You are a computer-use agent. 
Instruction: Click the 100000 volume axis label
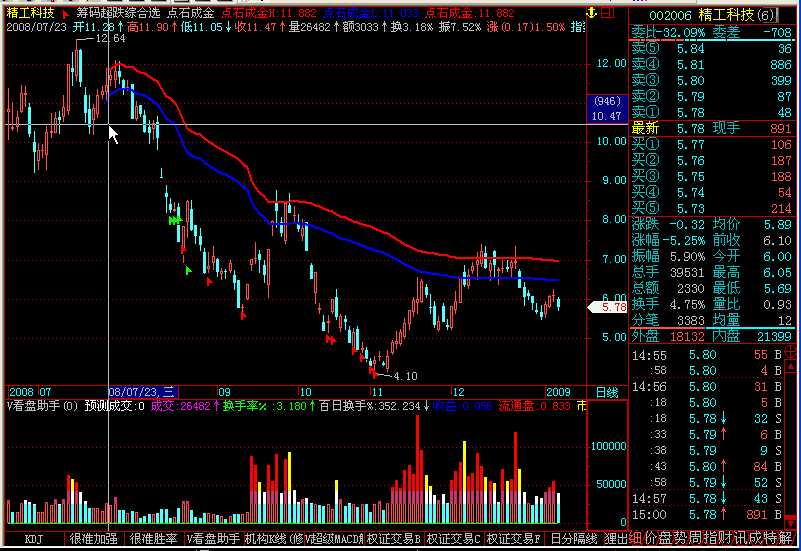(608, 446)
